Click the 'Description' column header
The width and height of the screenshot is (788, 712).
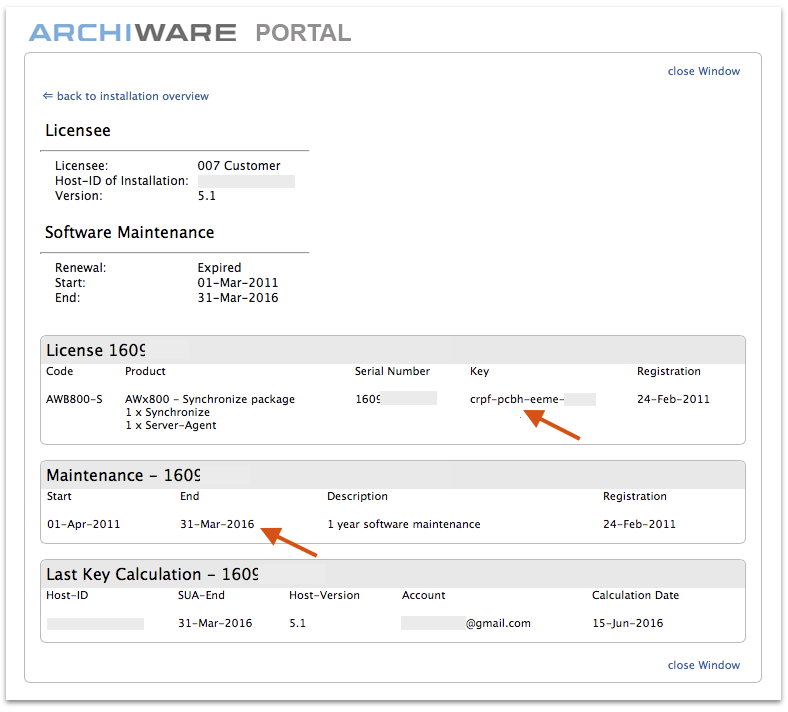(x=357, y=496)
